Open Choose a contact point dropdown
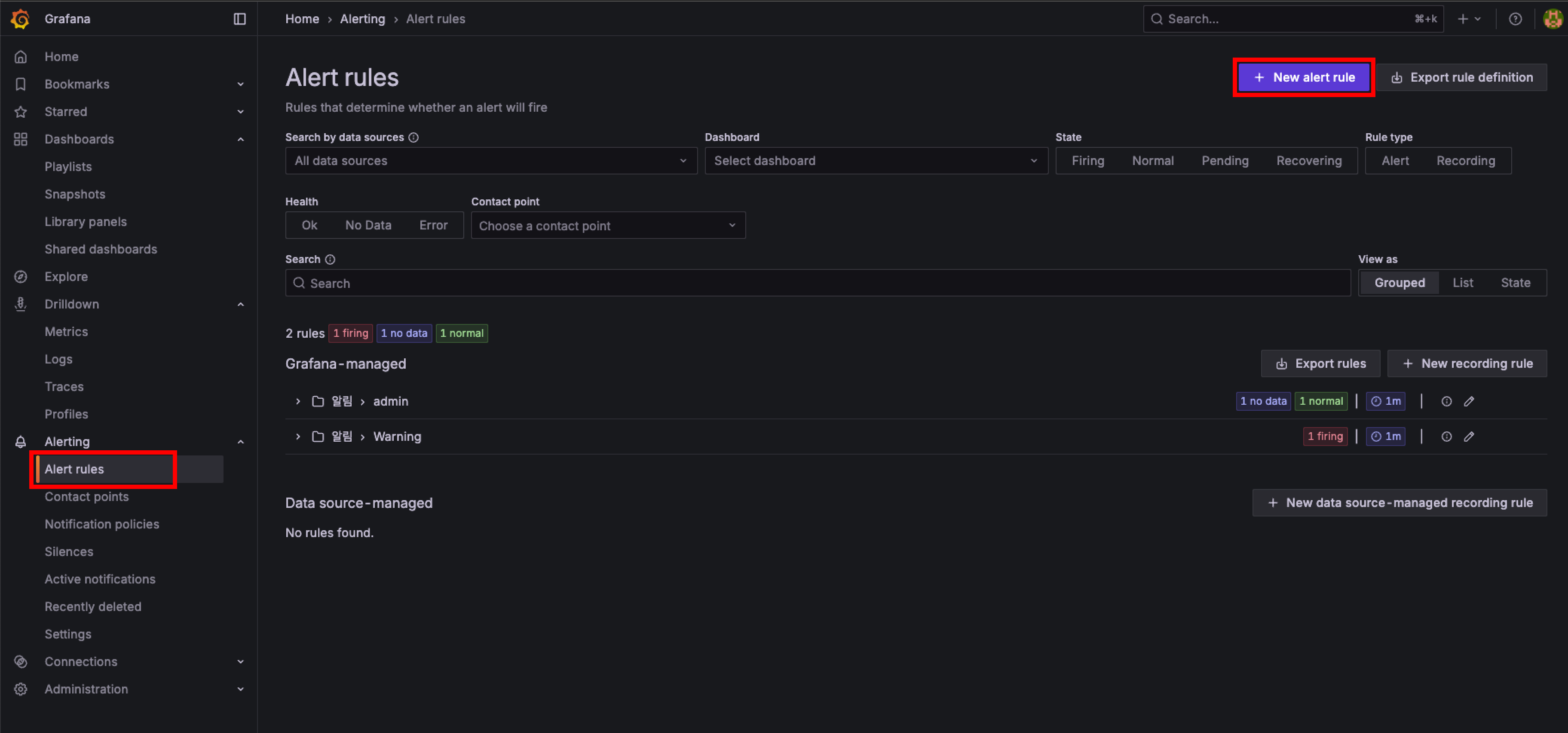Viewport: 1568px width, 733px height. (x=607, y=226)
